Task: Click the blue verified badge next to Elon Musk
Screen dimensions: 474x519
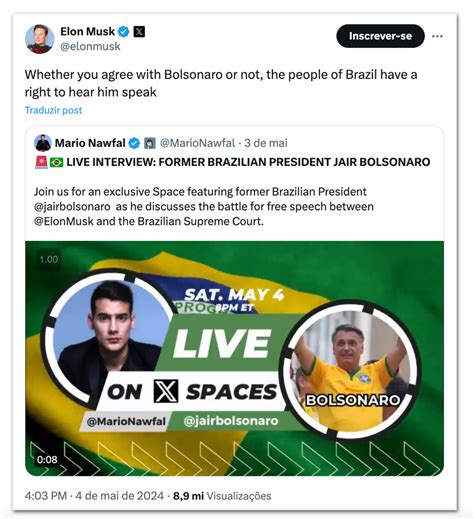Action: pyautogui.click(x=124, y=32)
